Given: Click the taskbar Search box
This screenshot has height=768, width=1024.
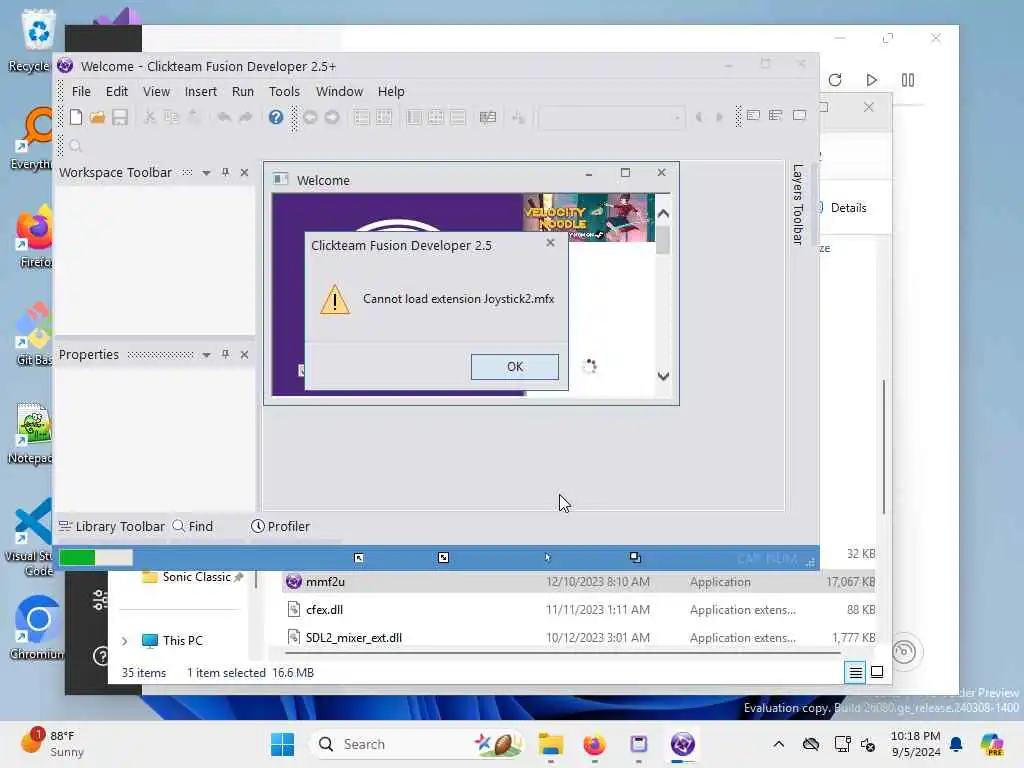Looking at the screenshot, I should [417, 744].
